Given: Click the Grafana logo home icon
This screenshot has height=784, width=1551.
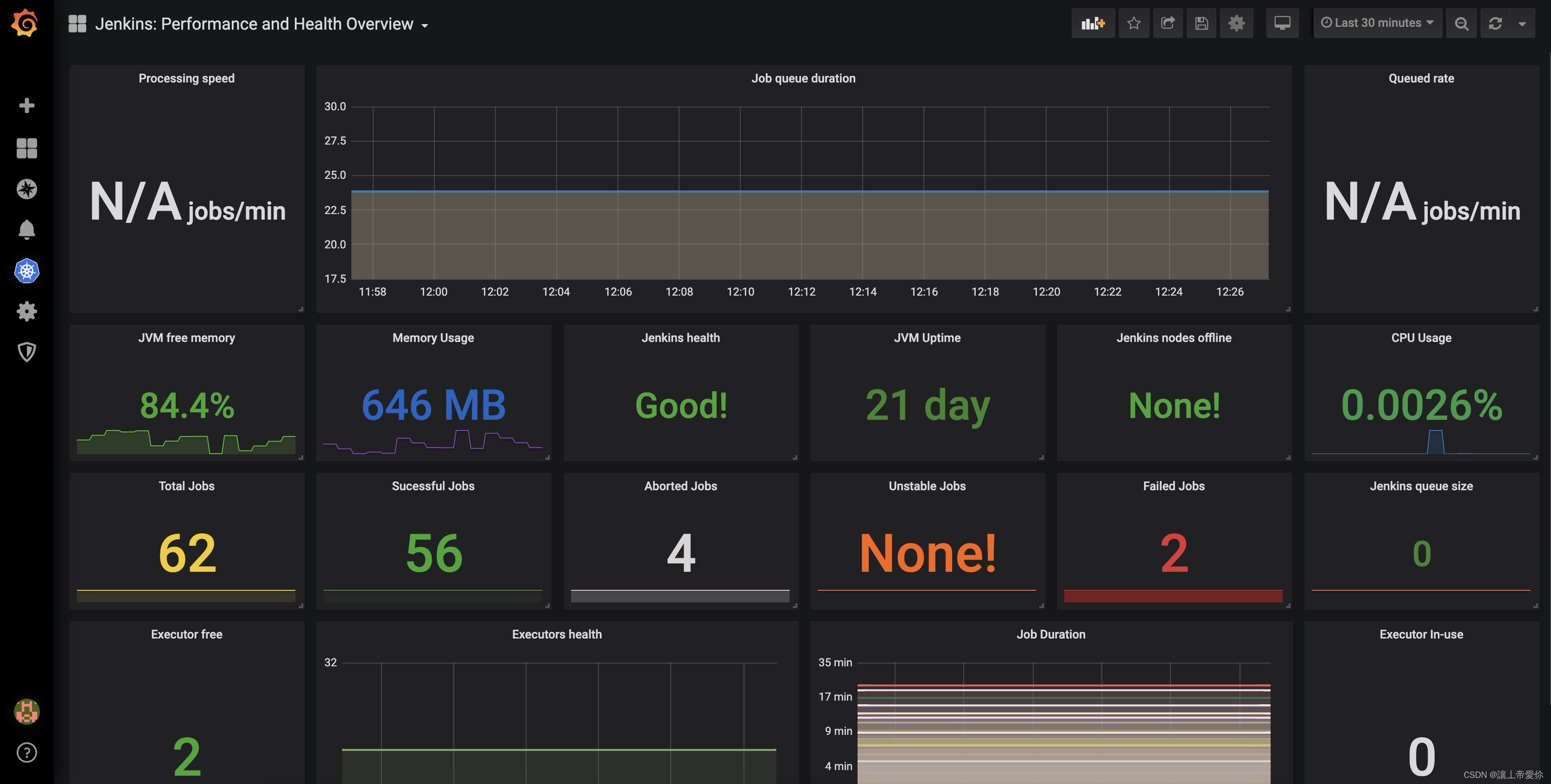Looking at the screenshot, I should (25, 24).
